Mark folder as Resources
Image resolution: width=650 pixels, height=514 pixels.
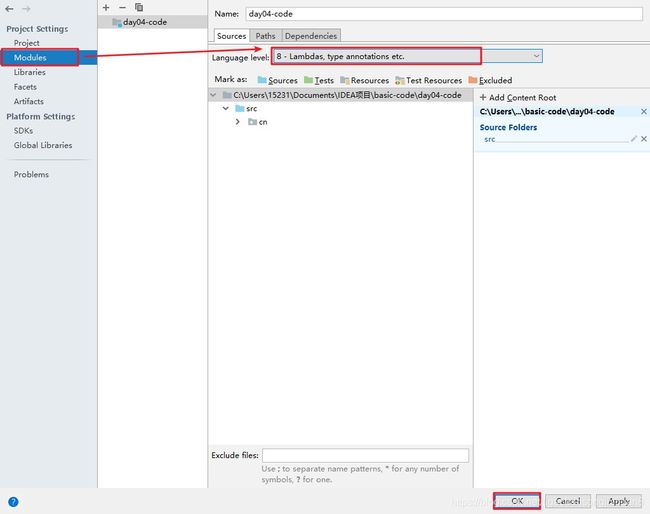[364, 80]
